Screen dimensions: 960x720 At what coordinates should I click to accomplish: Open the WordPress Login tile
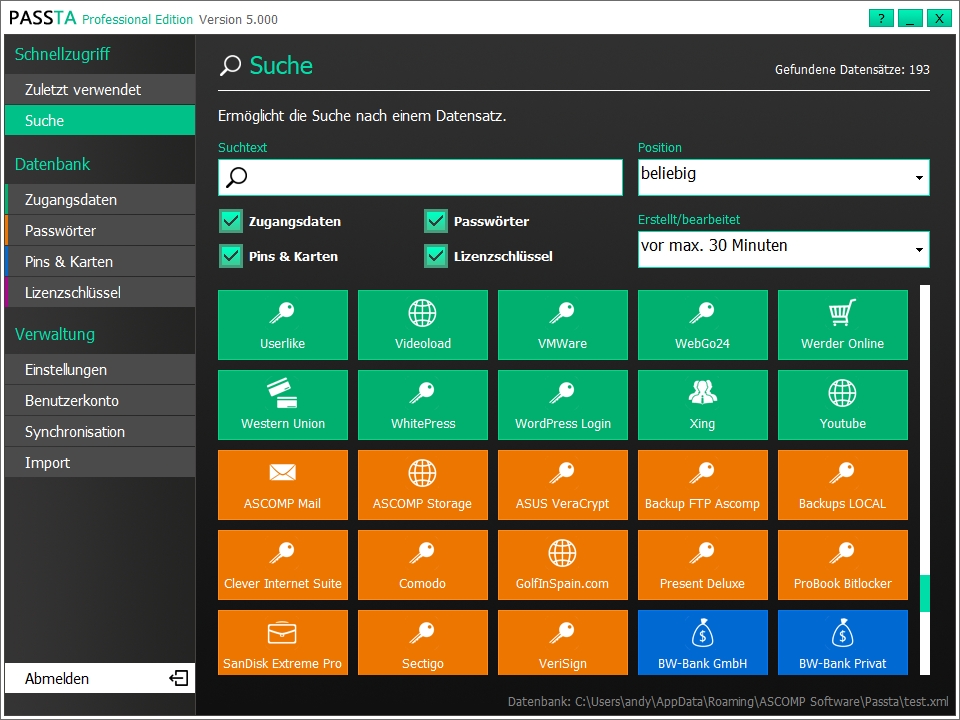tap(563, 405)
